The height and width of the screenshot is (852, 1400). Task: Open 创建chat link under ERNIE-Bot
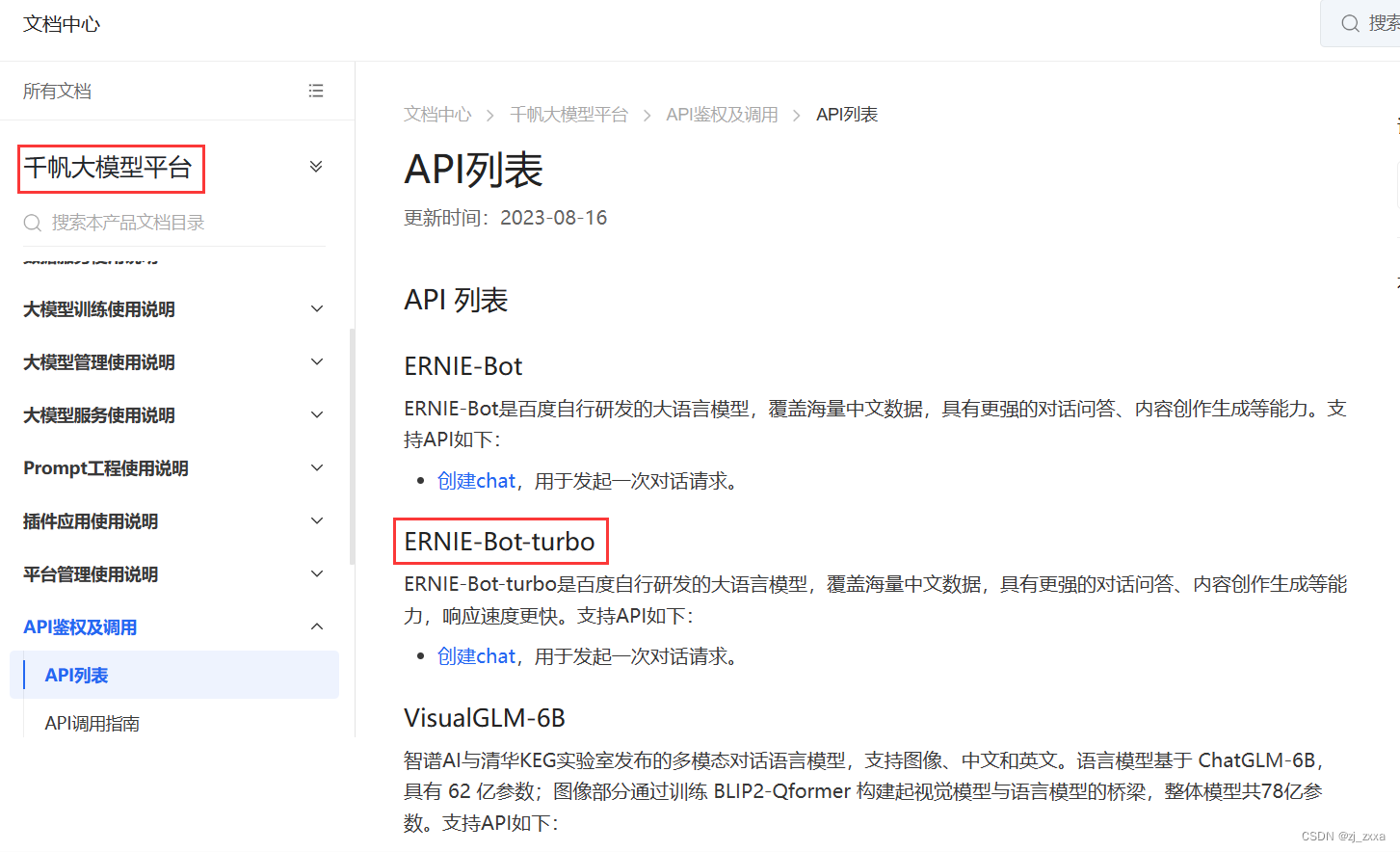(x=477, y=481)
